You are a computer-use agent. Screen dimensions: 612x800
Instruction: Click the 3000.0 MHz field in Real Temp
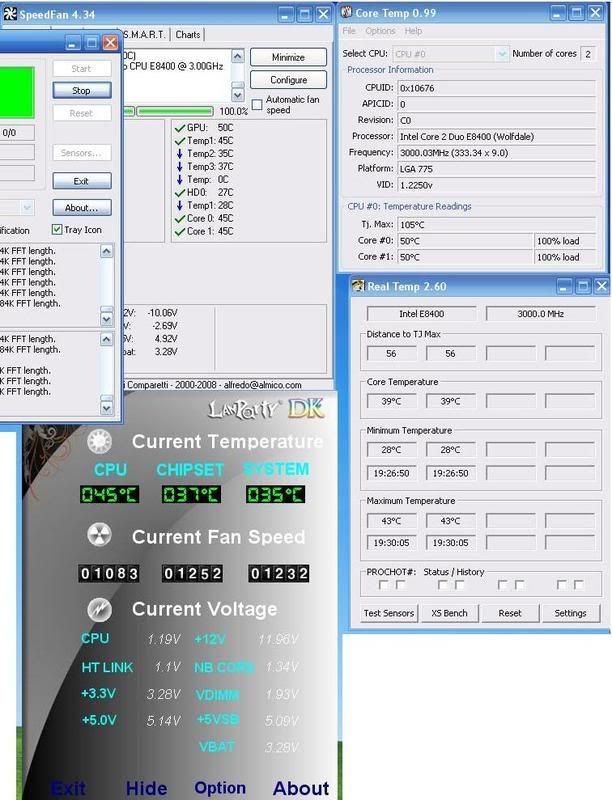[541, 314]
